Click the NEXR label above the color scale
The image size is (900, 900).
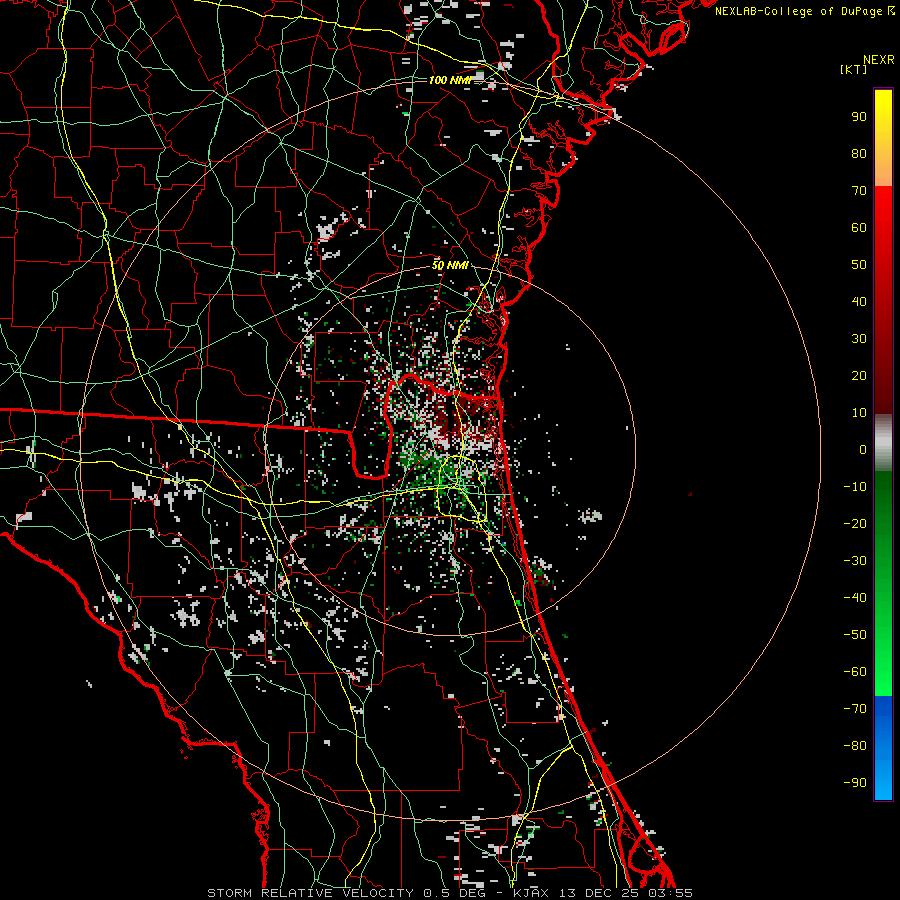point(879,60)
